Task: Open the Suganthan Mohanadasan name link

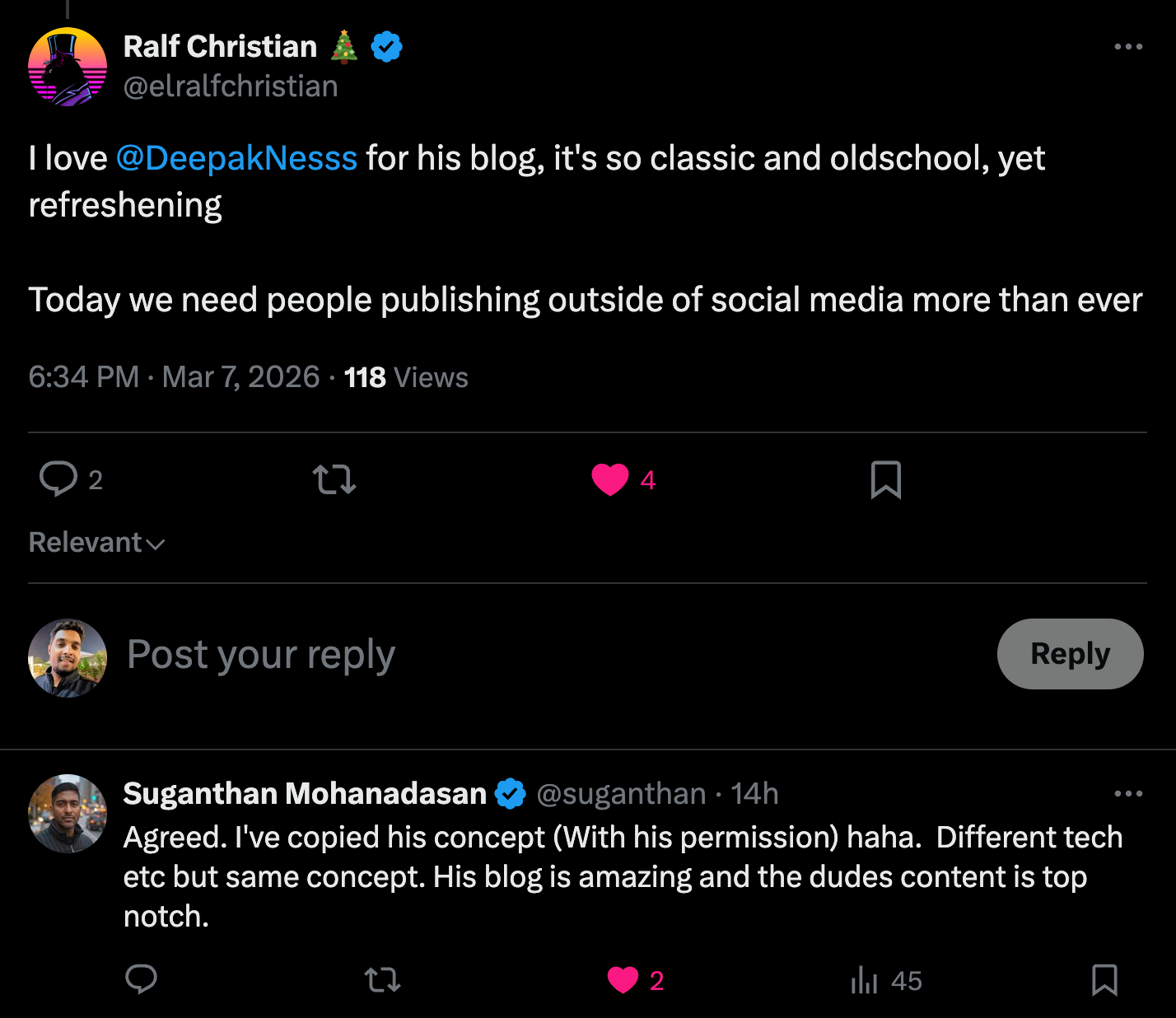Action: (x=305, y=794)
